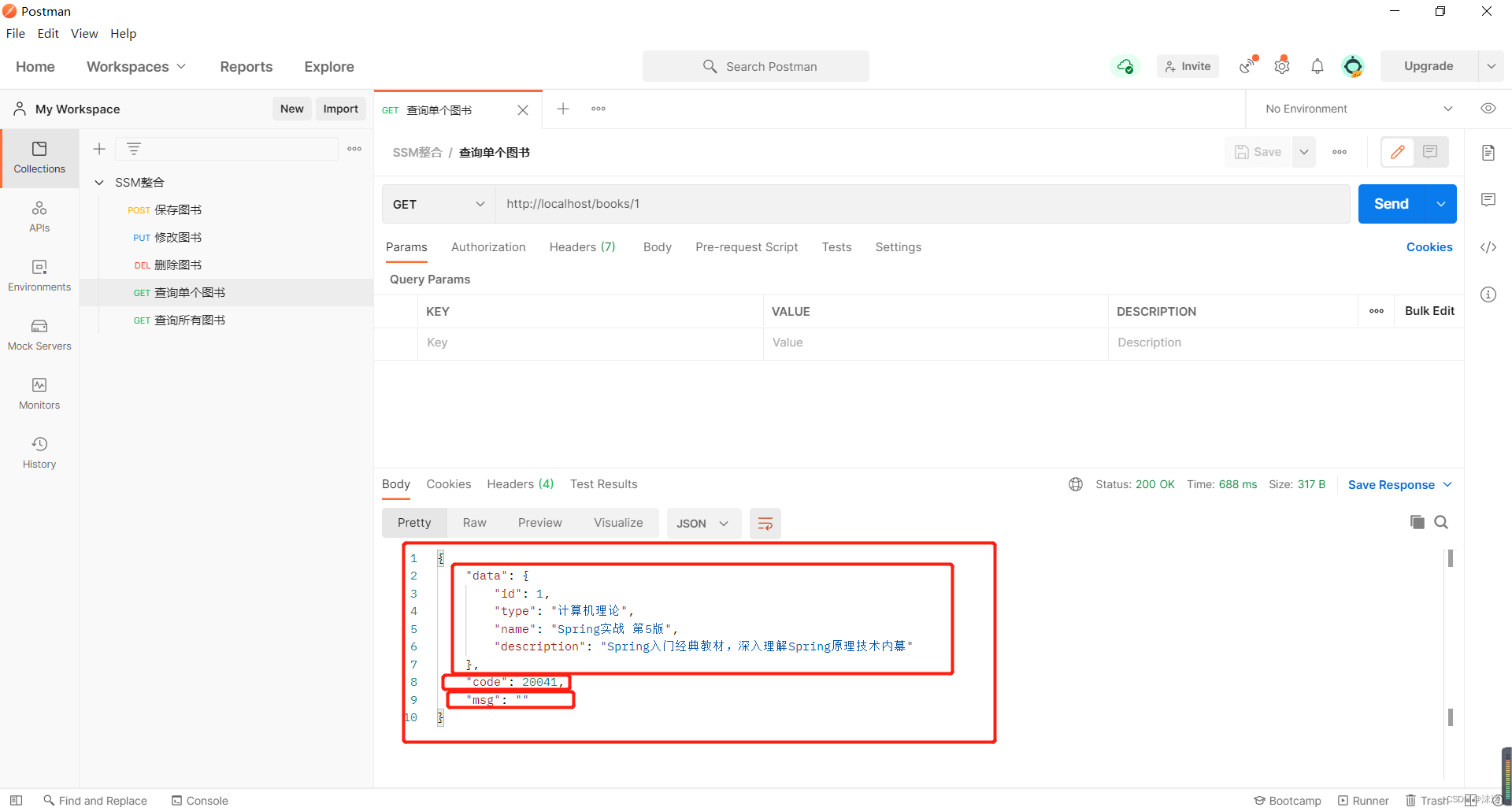
Task: Click the request URL input field
Action: (921, 204)
